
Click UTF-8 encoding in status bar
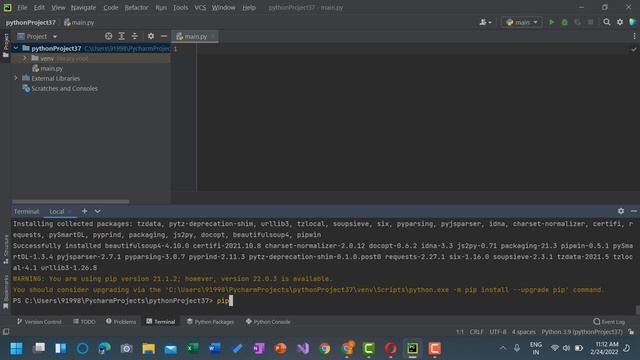coord(498,332)
